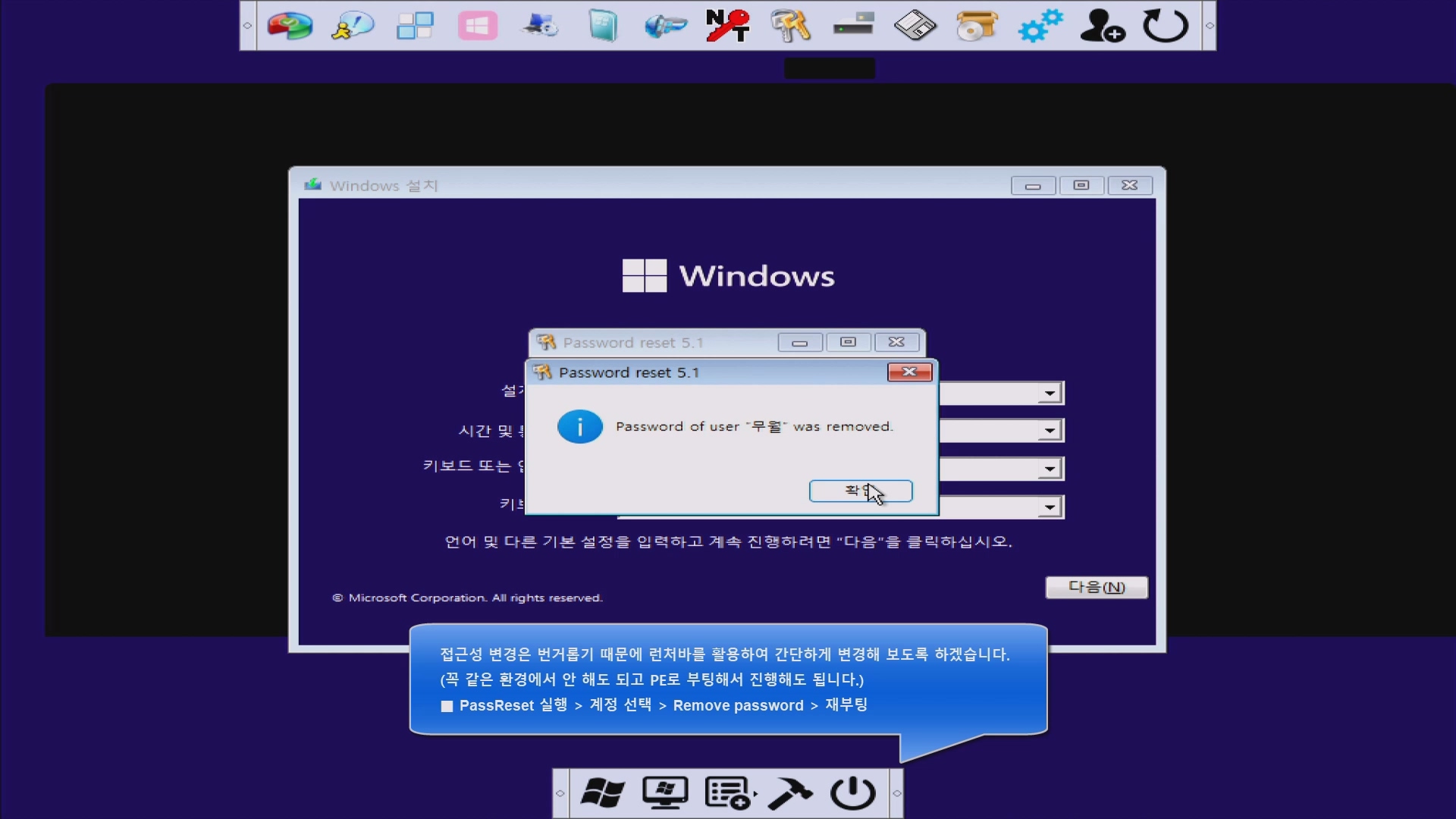Click the blue gears settings icon

[x=1040, y=26]
